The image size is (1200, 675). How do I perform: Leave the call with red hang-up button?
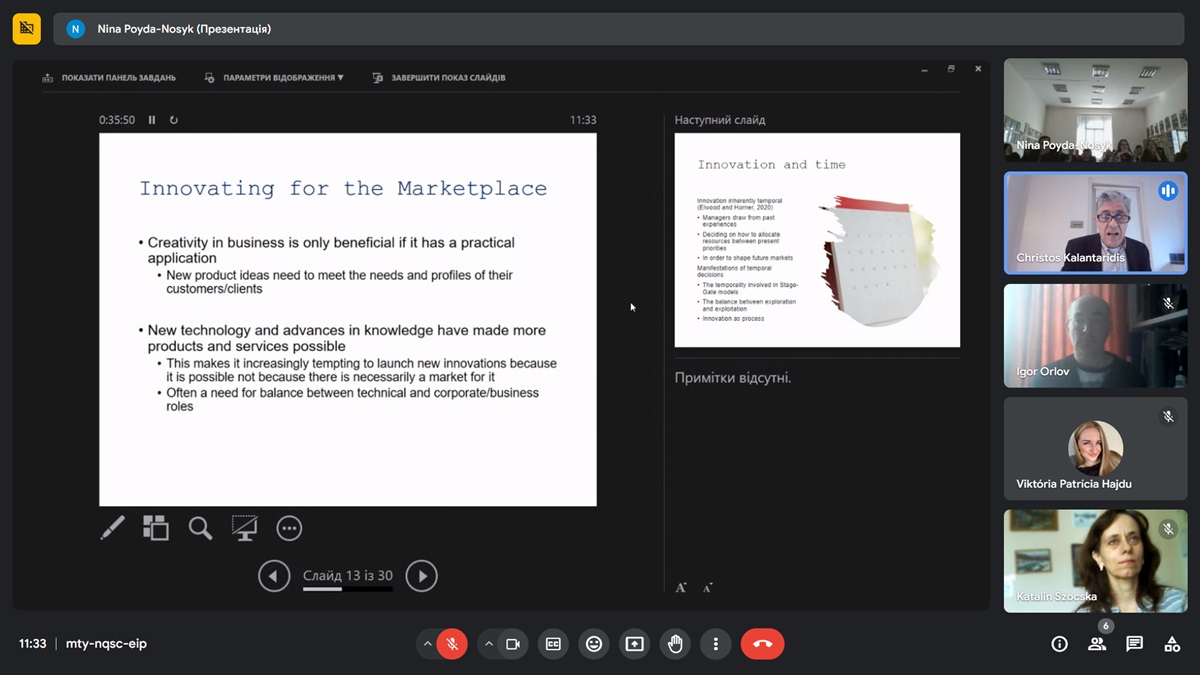[762, 644]
